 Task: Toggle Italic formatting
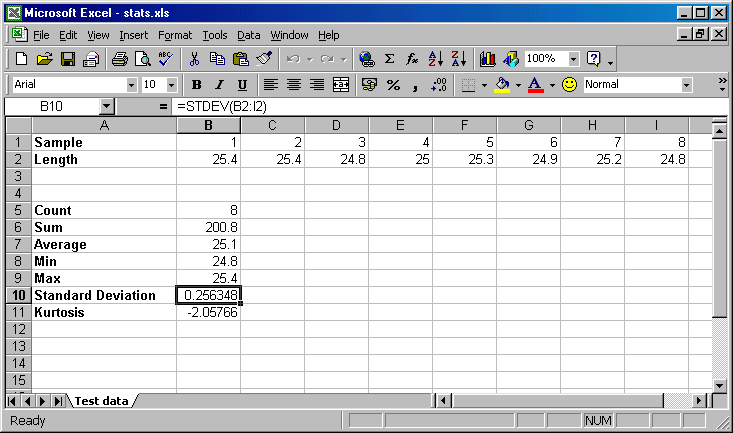point(219,85)
